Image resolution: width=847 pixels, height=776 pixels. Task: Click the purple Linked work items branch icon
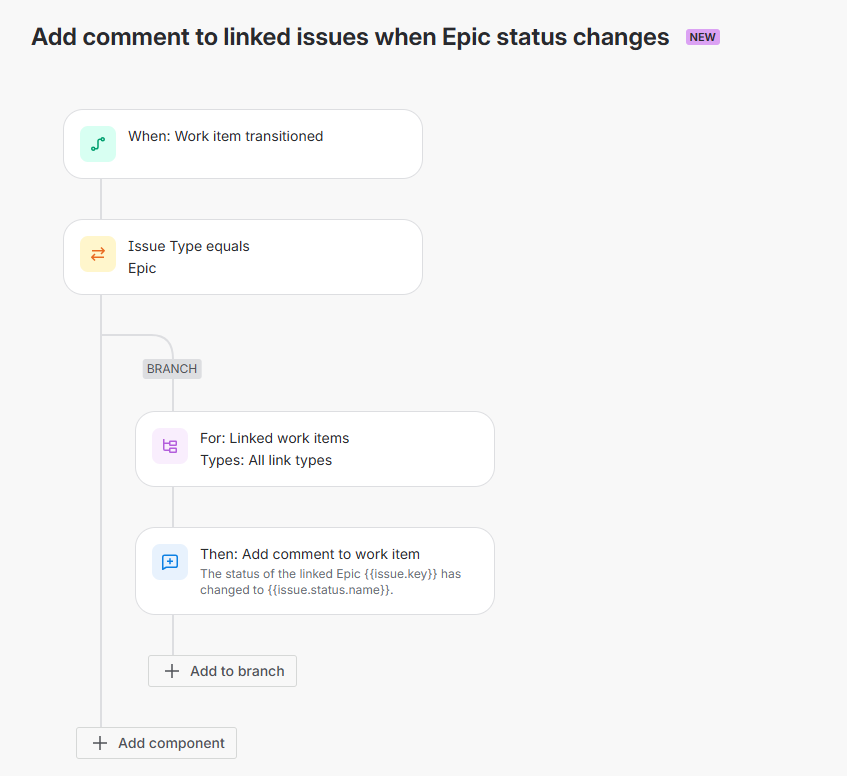[x=170, y=446]
